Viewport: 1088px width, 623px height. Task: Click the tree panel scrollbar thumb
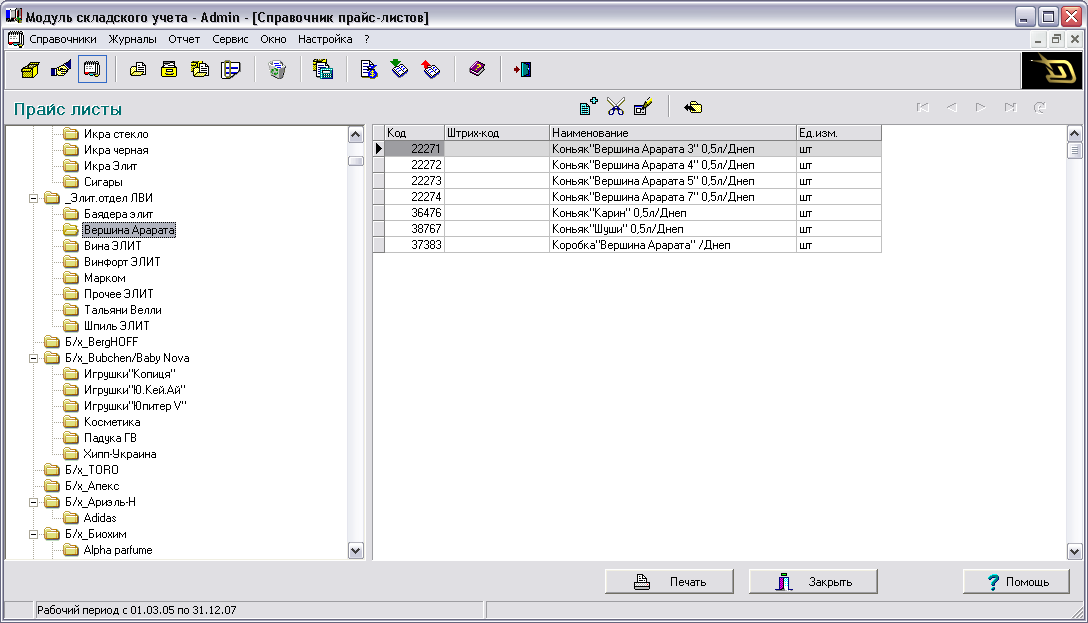(x=356, y=161)
